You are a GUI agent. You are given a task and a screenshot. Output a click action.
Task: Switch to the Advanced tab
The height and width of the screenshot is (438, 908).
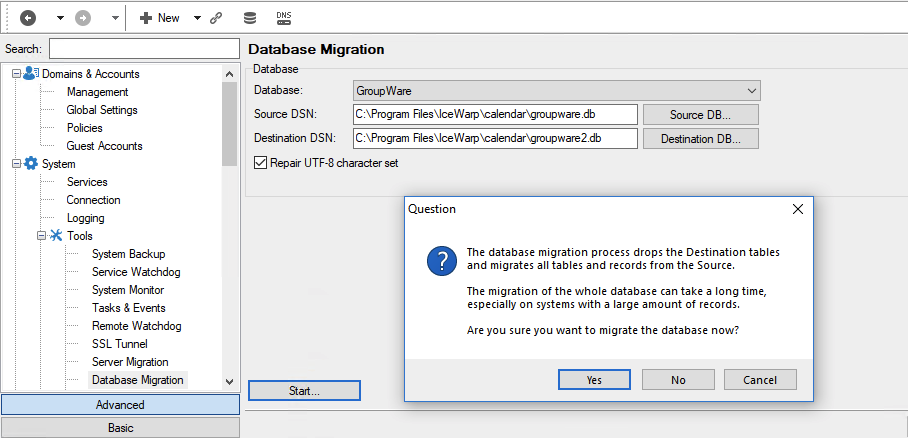point(120,404)
